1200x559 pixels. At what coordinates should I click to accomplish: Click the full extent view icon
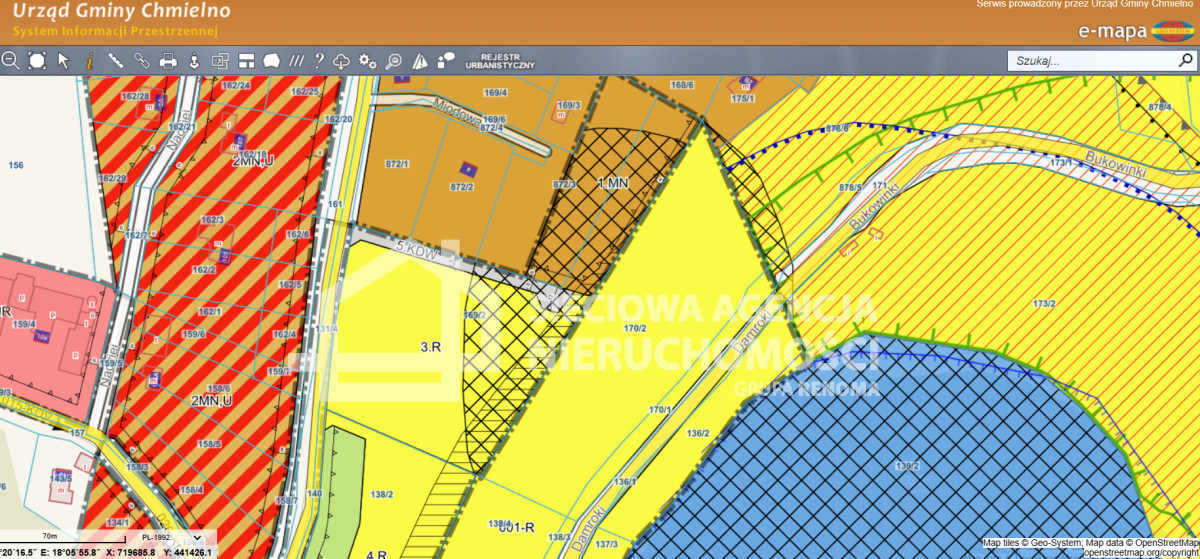point(37,60)
